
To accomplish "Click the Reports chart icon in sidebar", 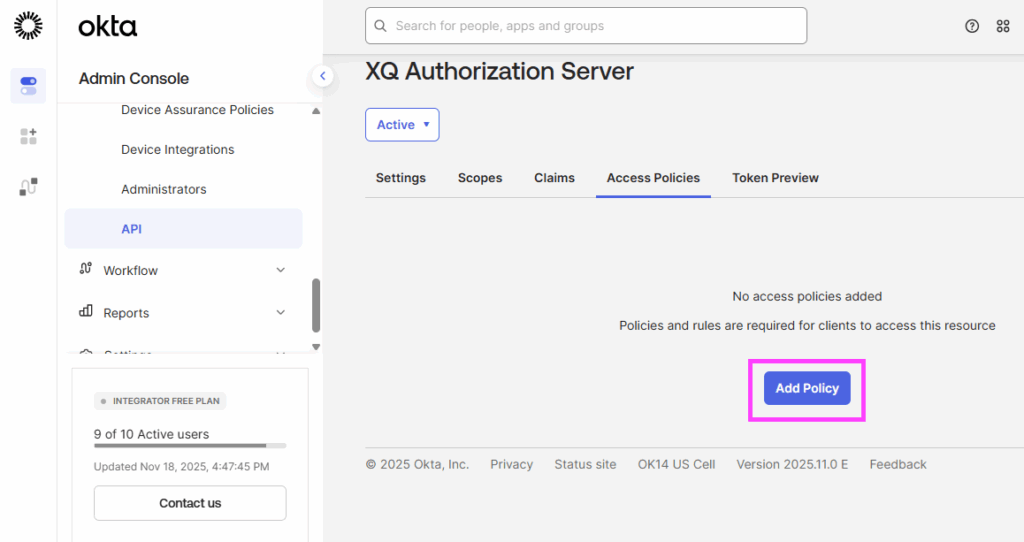I will point(86,312).
